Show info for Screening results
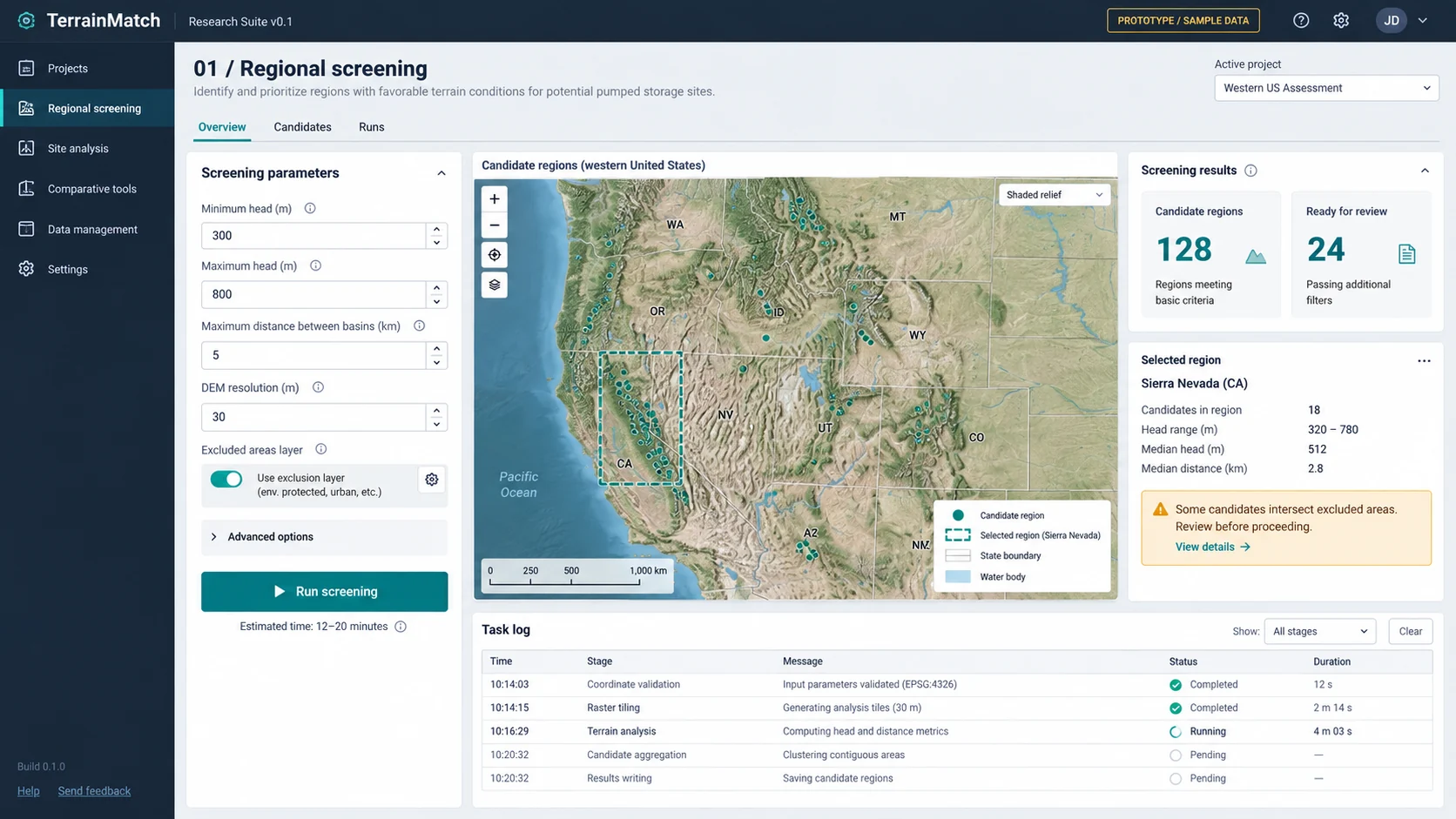 click(1250, 171)
